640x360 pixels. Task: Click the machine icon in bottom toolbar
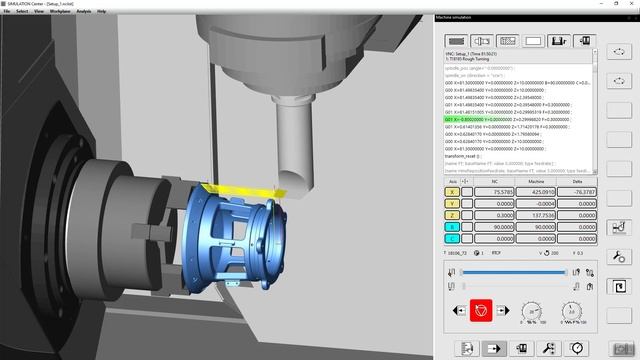tap(522, 348)
